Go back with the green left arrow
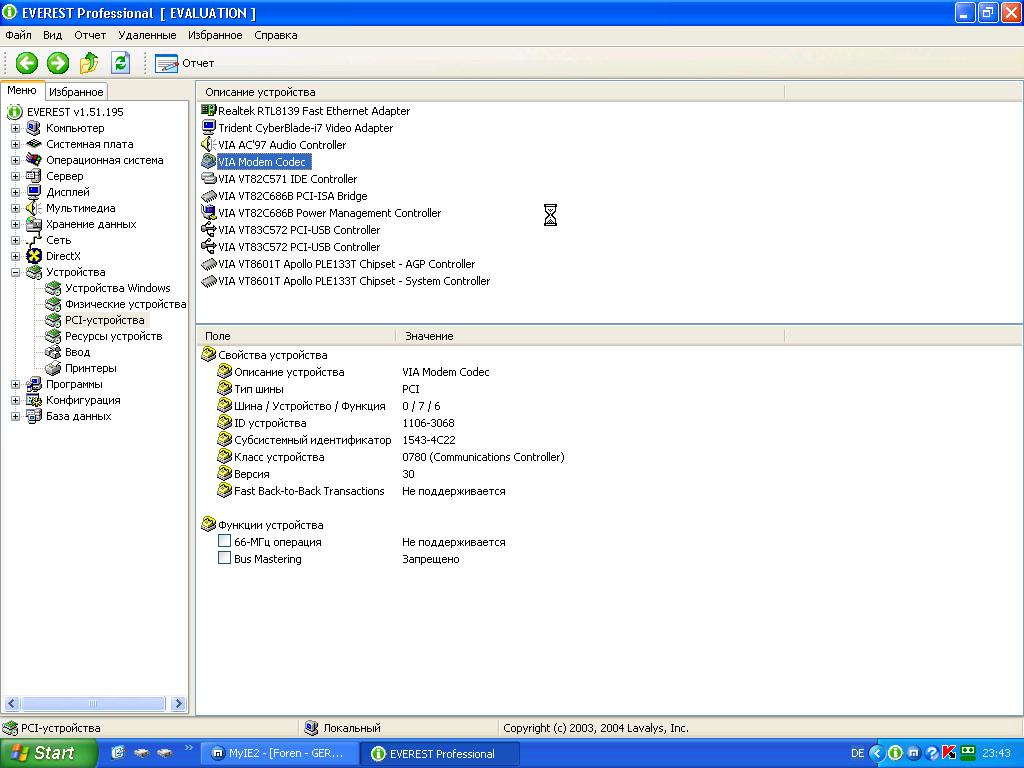Image resolution: width=1024 pixels, height=768 pixels. [27, 63]
